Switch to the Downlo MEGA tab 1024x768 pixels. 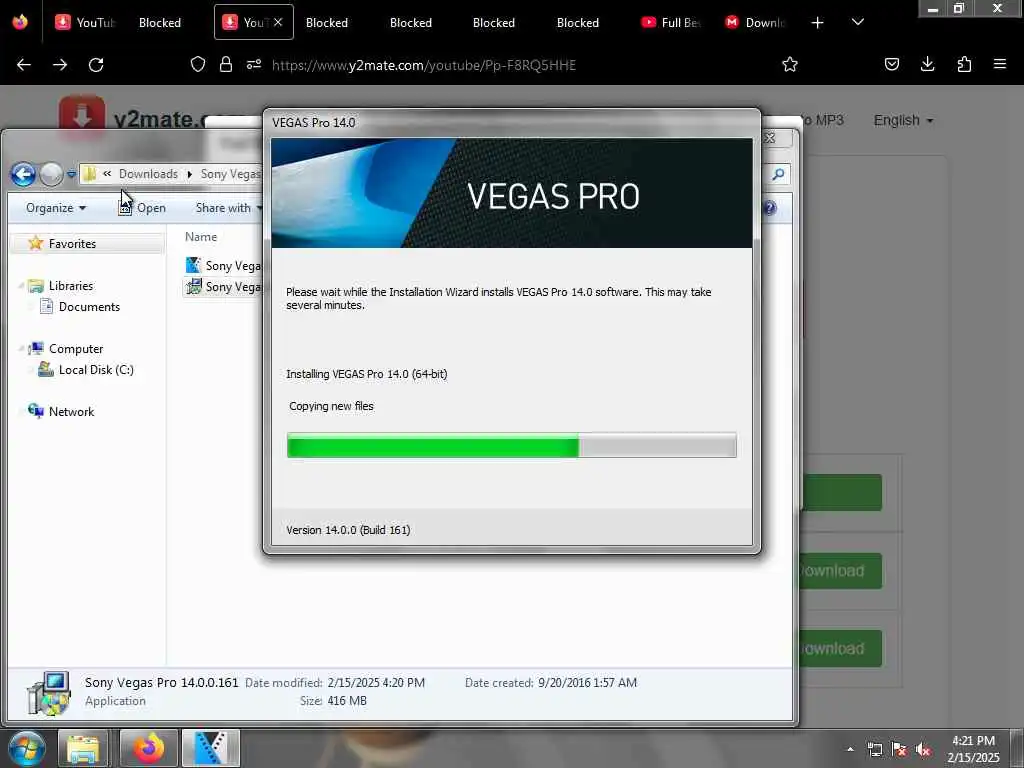[x=755, y=22]
